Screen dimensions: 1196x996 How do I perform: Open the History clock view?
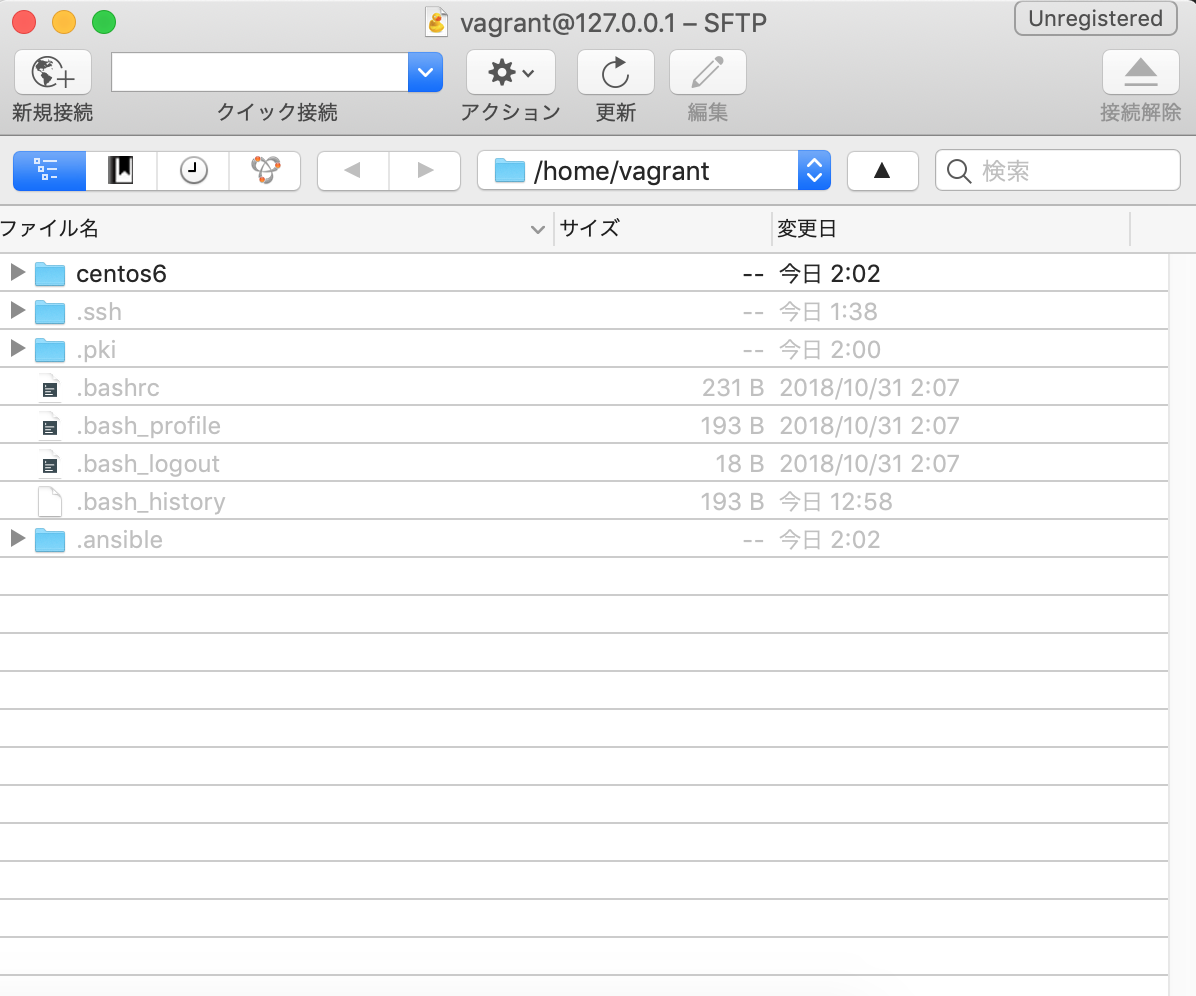point(193,171)
